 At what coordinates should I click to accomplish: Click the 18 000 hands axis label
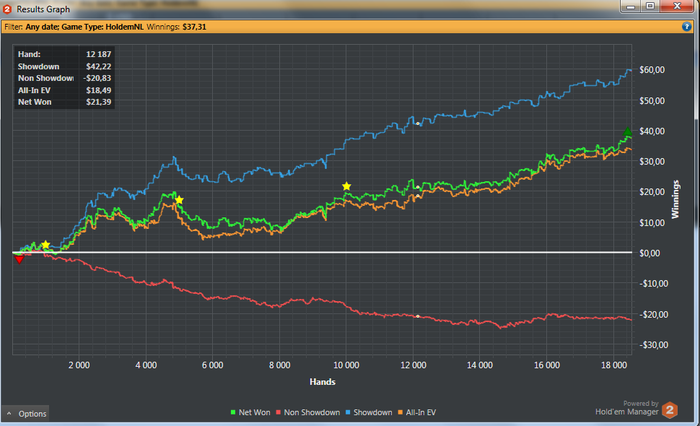click(614, 365)
